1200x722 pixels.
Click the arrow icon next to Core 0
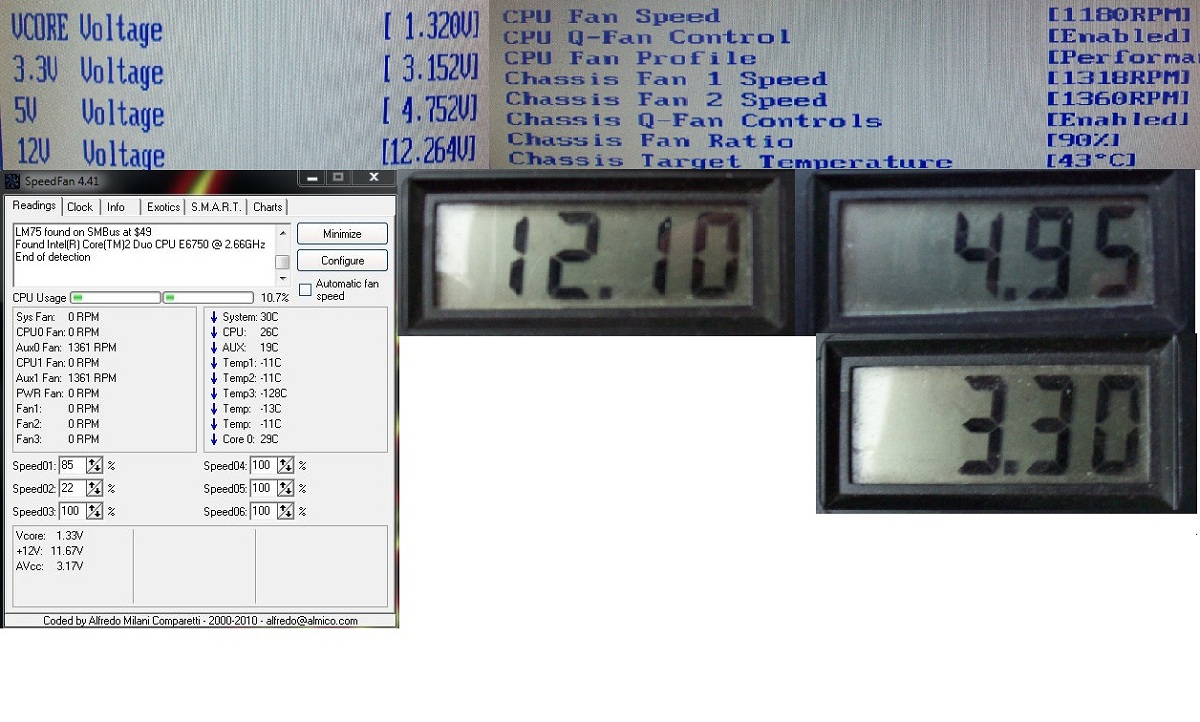[x=214, y=439]
